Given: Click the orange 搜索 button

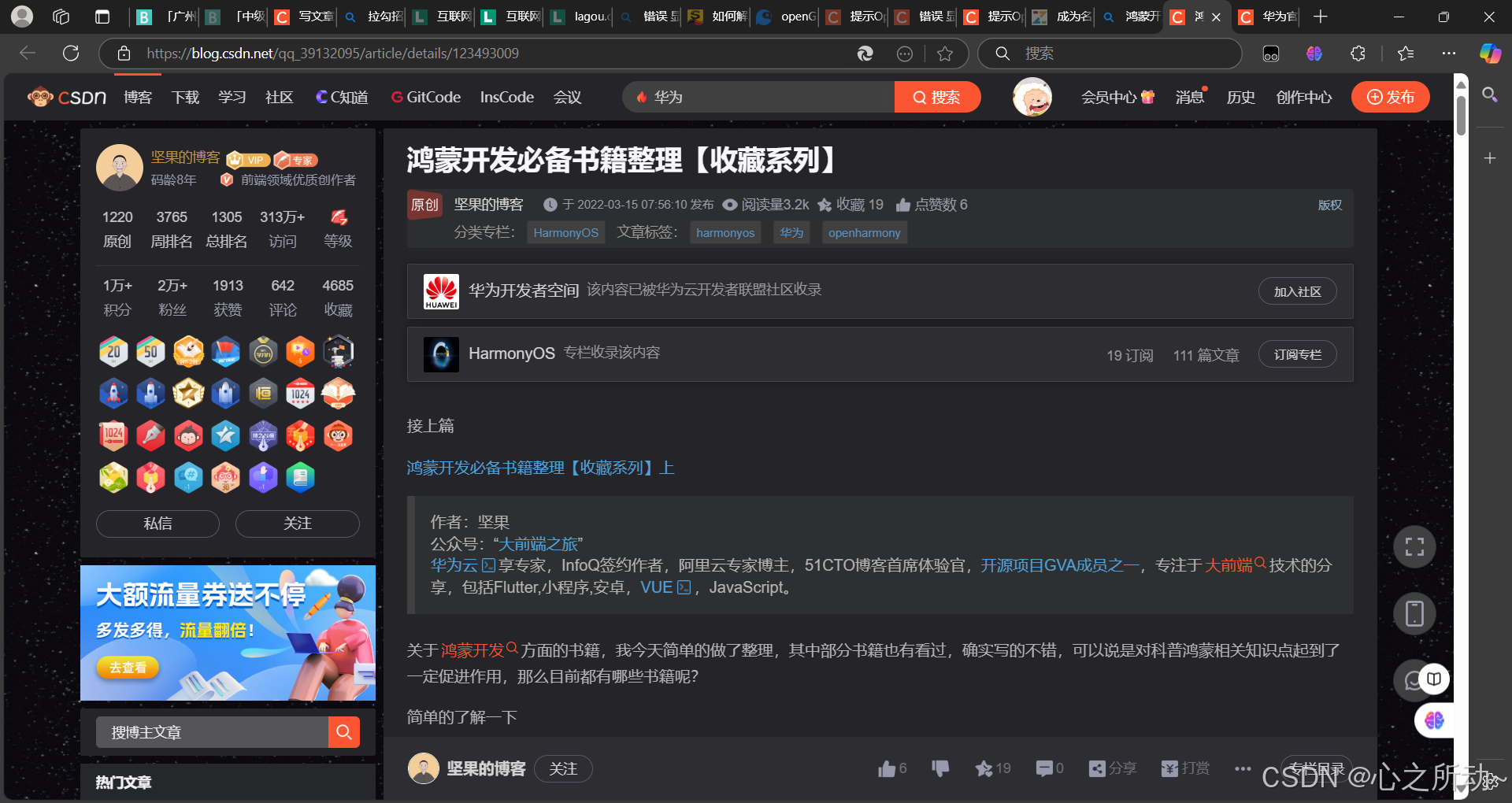Looking at the screenshot, I should [937, 97].
